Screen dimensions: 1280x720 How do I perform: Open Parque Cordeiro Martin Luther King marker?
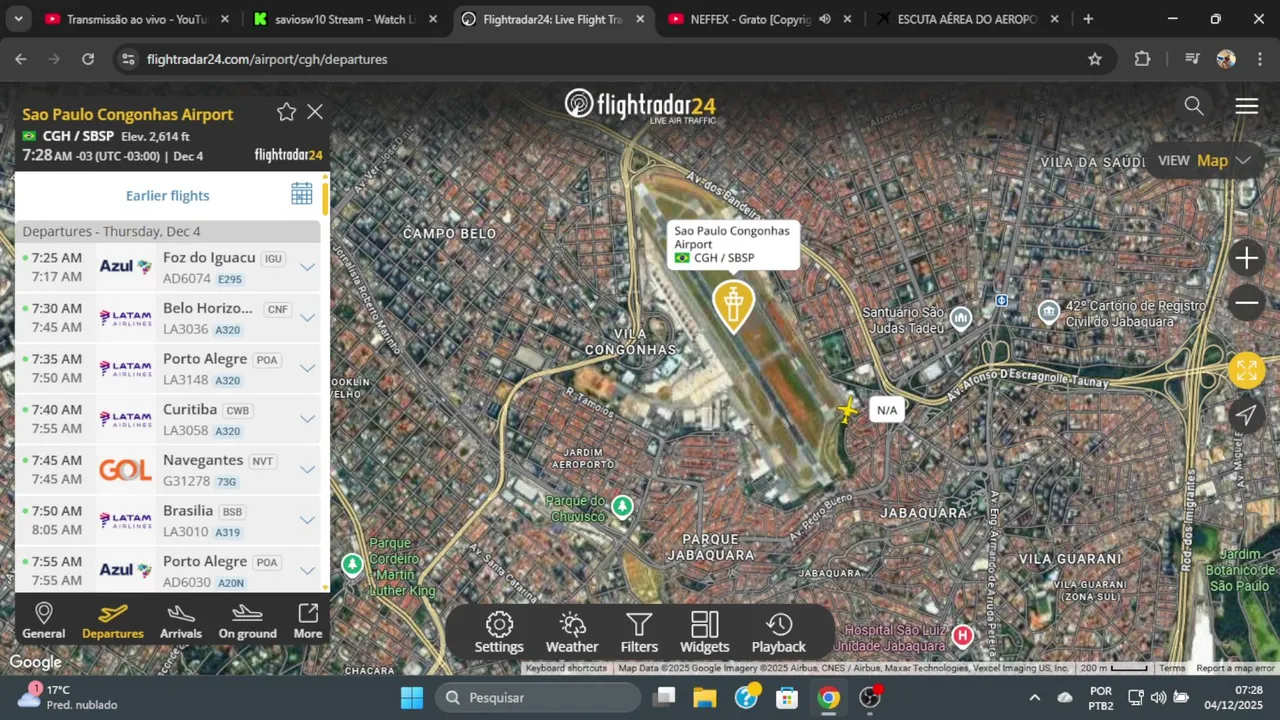(x=352, y=565)
